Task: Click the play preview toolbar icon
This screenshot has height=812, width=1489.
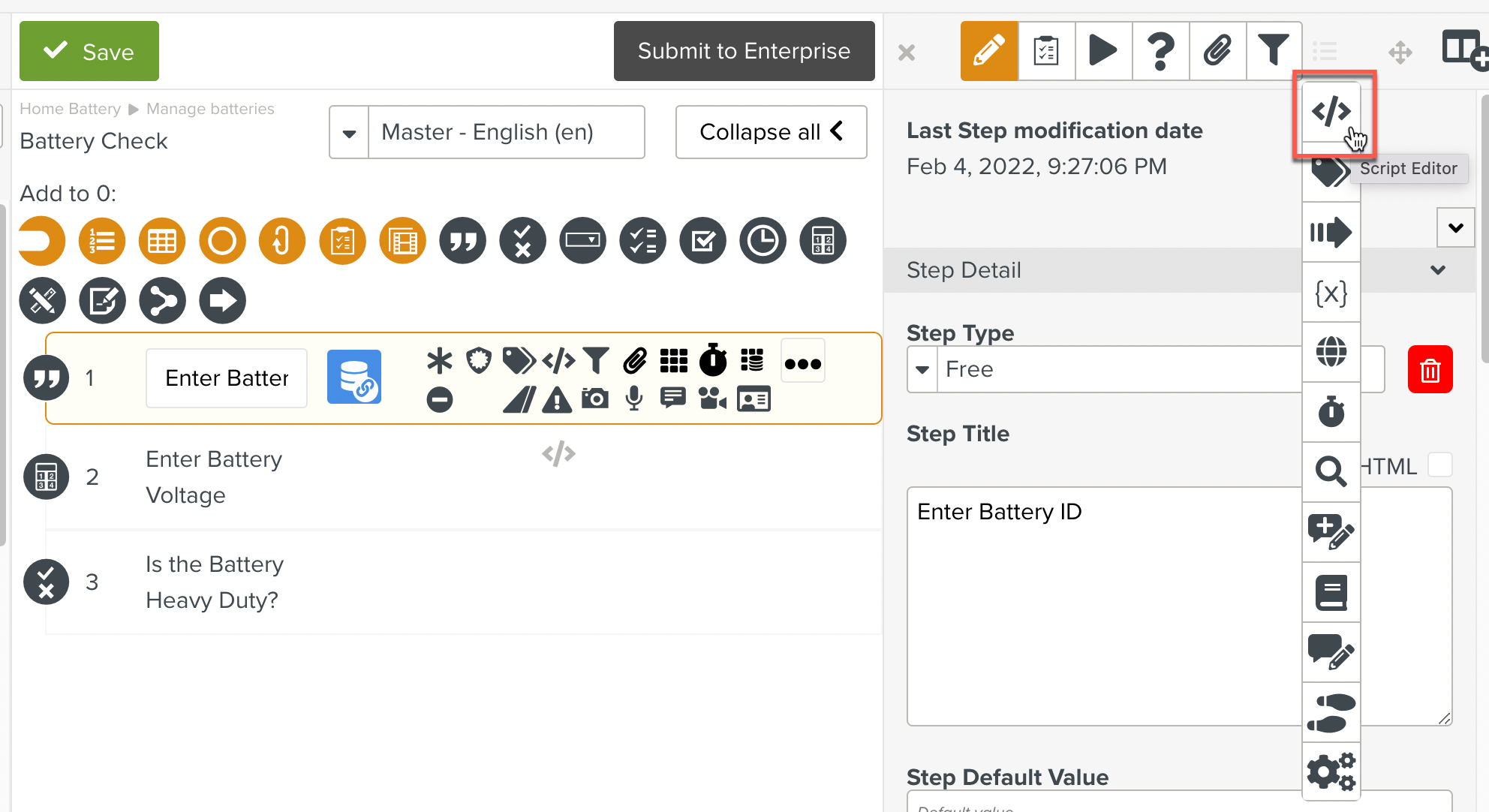Action: (1102, 51)
